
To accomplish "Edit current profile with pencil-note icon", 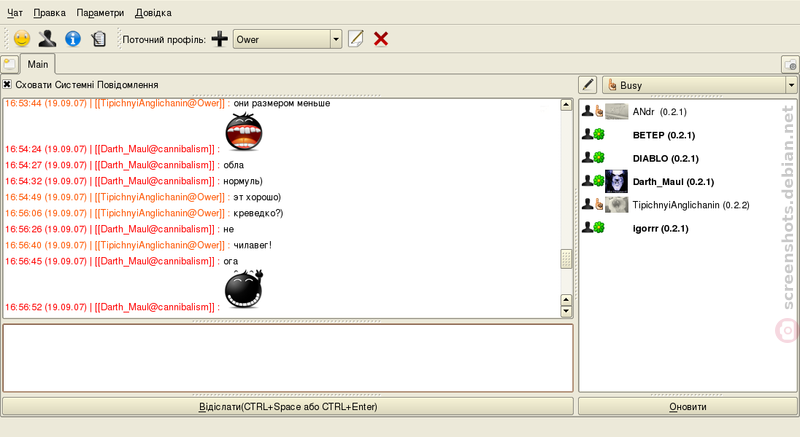I will pos(356,39).
